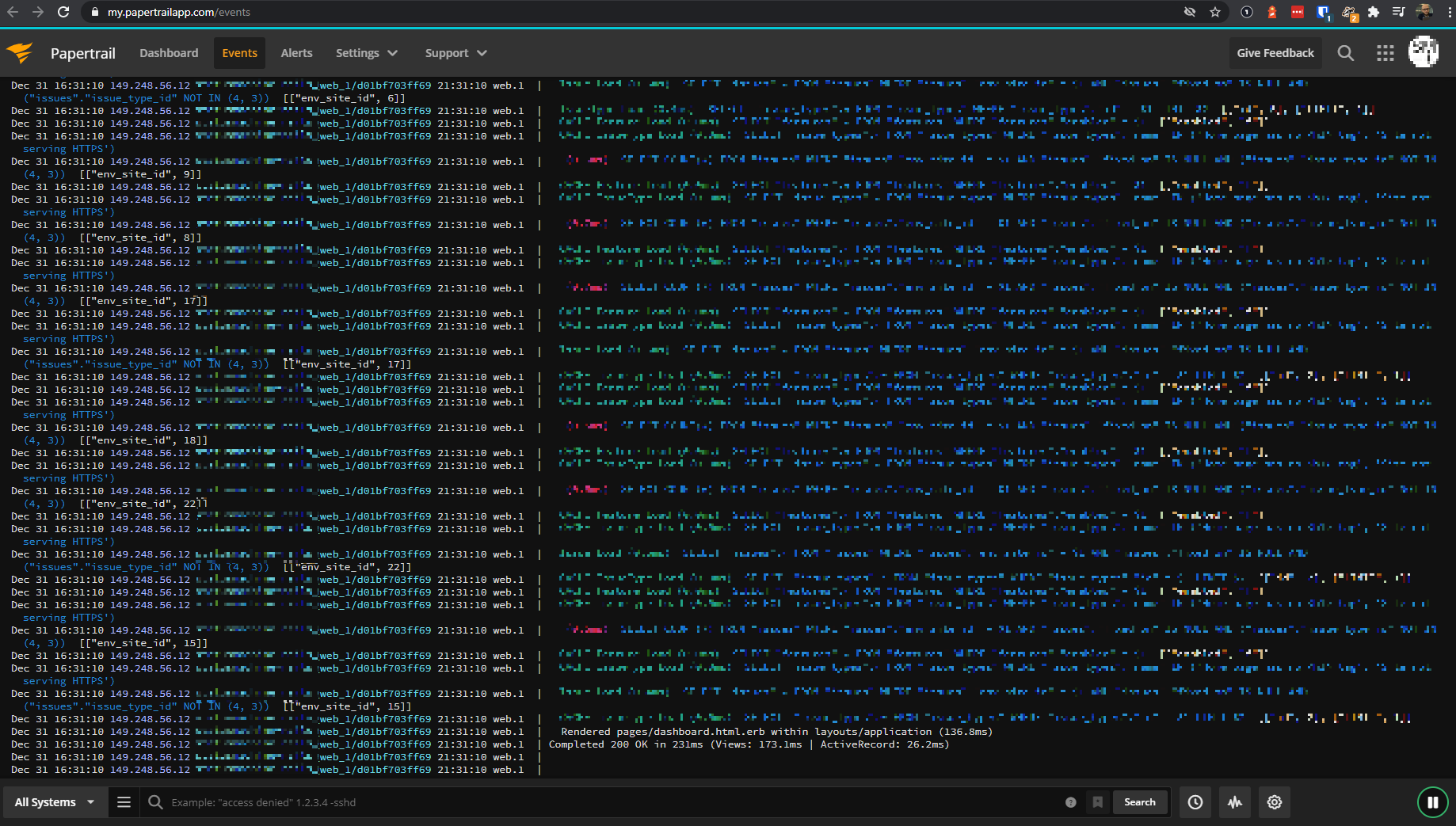Go forward in browser history
The width and height of the screenshot is (1456, 826).
[x=38, y=12]
